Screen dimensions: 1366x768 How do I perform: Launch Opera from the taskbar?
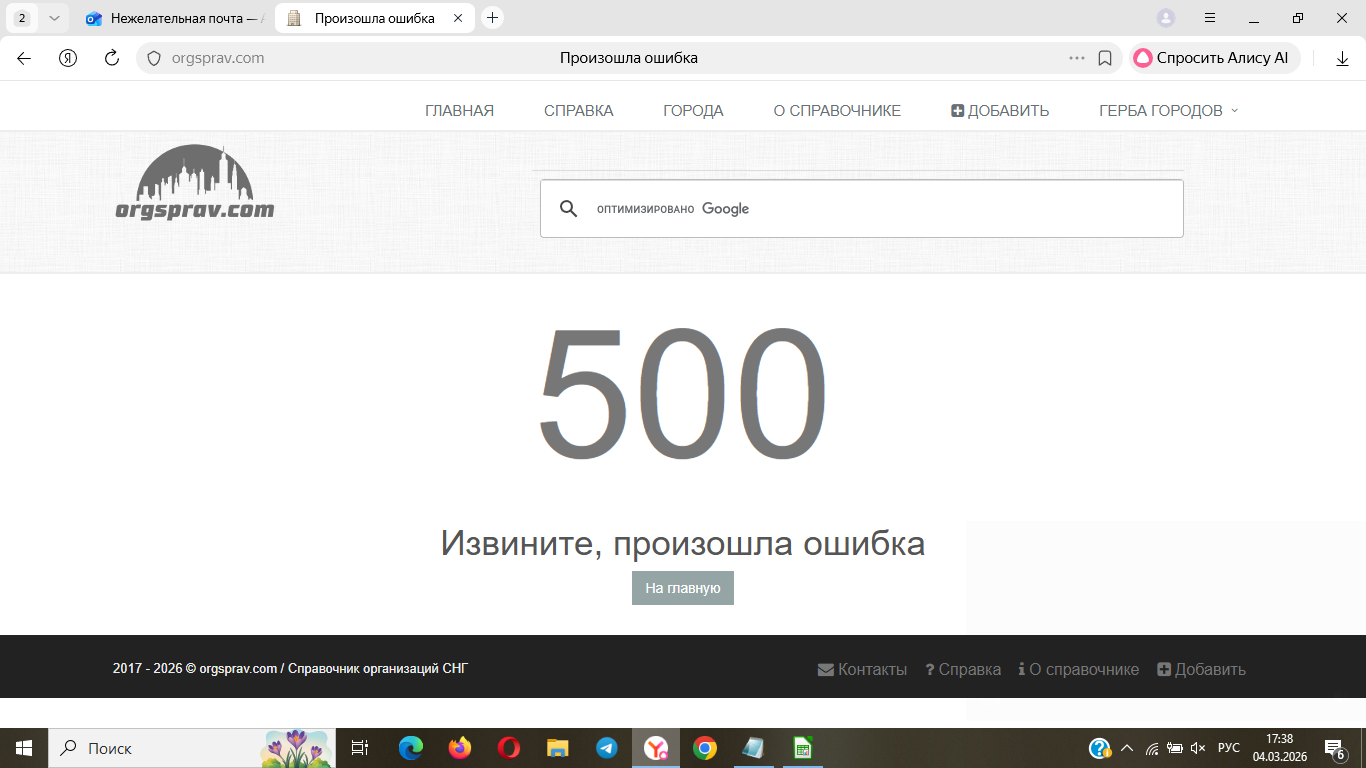coord(509,748)
